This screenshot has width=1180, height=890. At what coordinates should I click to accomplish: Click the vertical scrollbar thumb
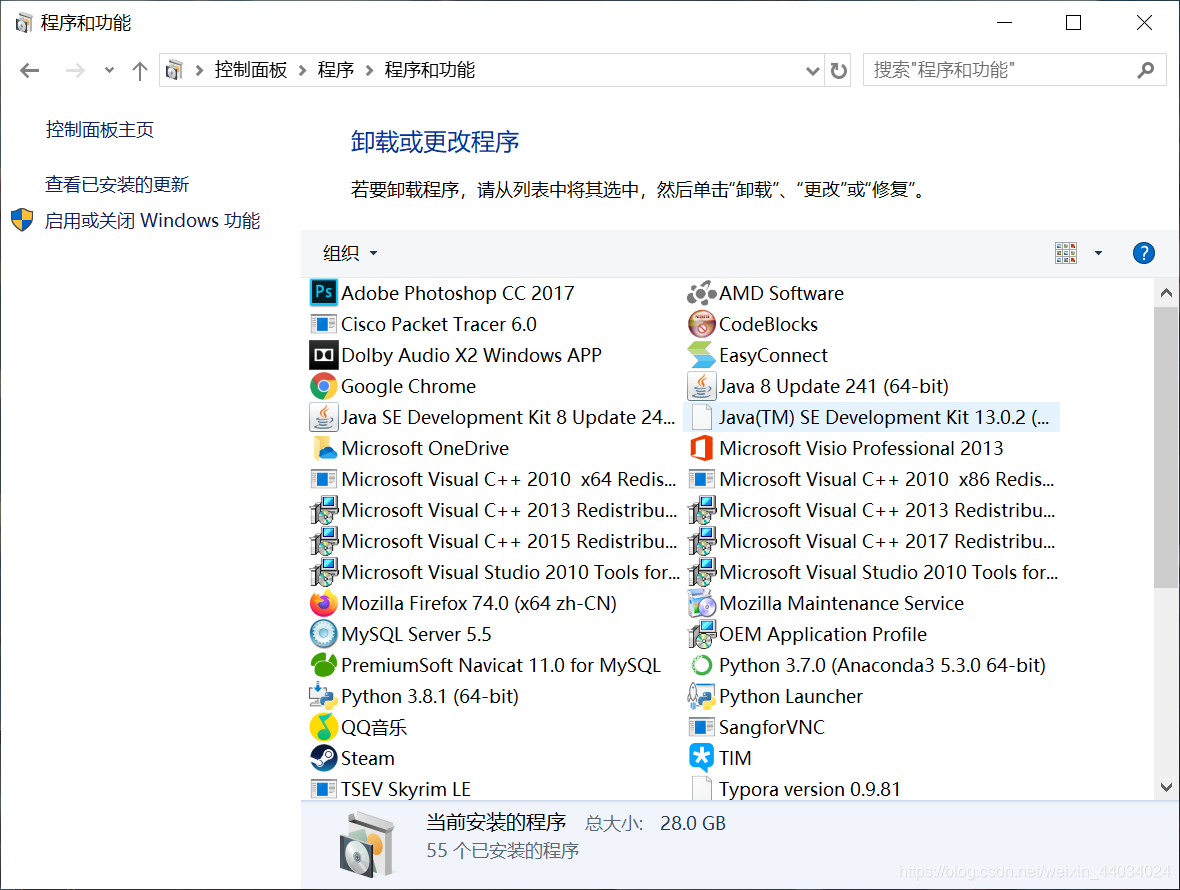click(1166, 447)
